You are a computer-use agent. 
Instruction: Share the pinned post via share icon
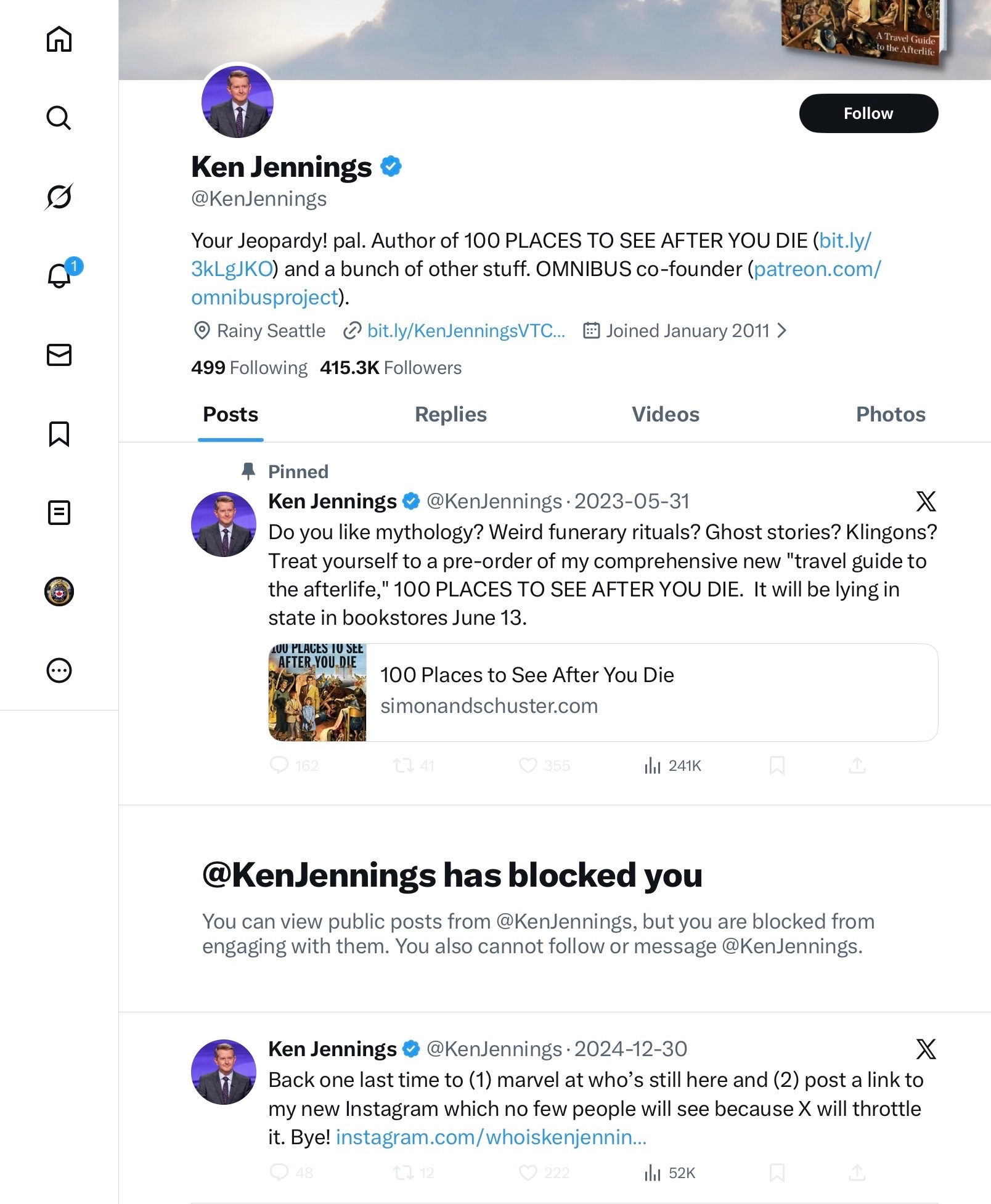coord(857,766)
